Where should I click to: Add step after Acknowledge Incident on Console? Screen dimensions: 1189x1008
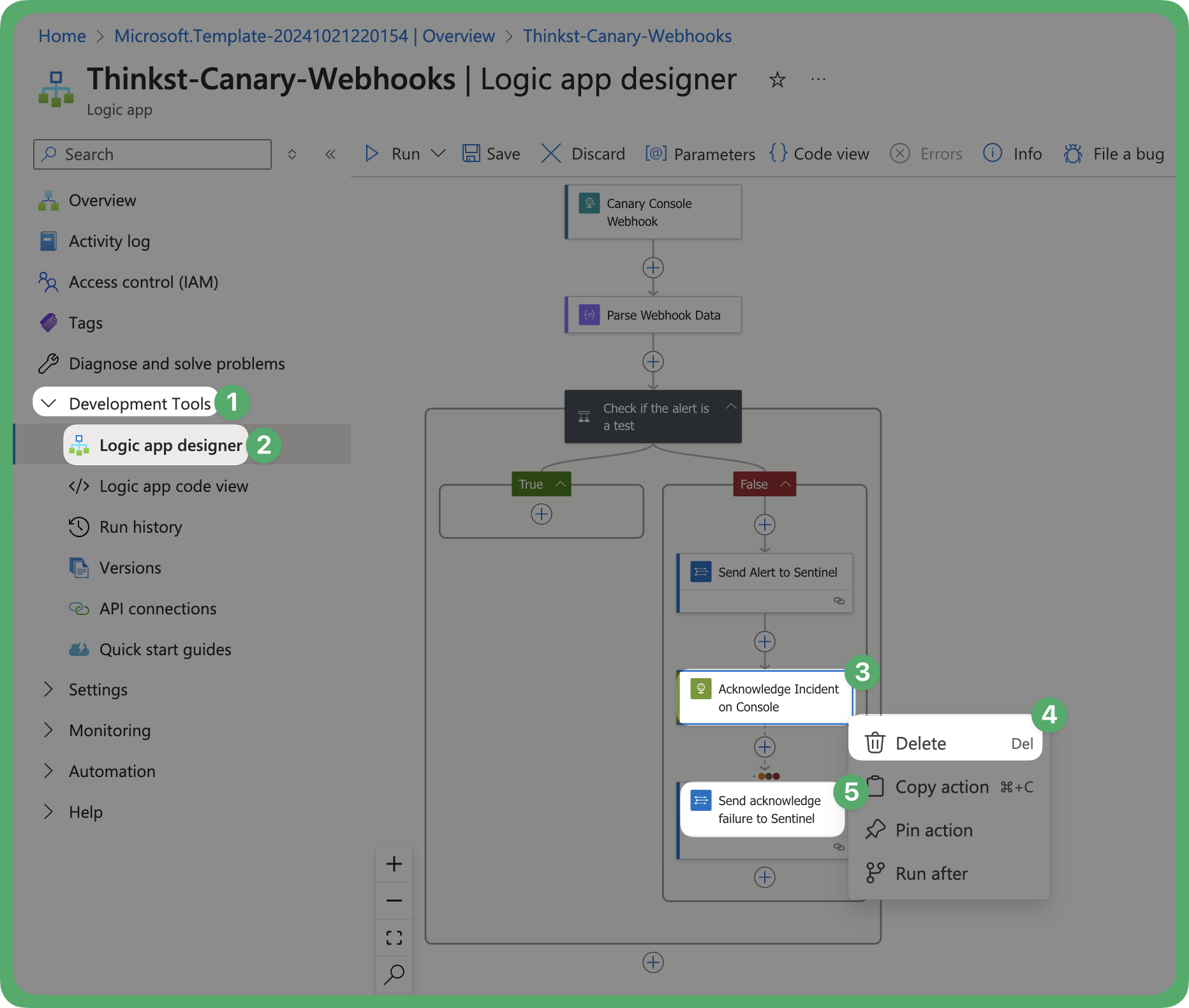(x=765, y=746)
